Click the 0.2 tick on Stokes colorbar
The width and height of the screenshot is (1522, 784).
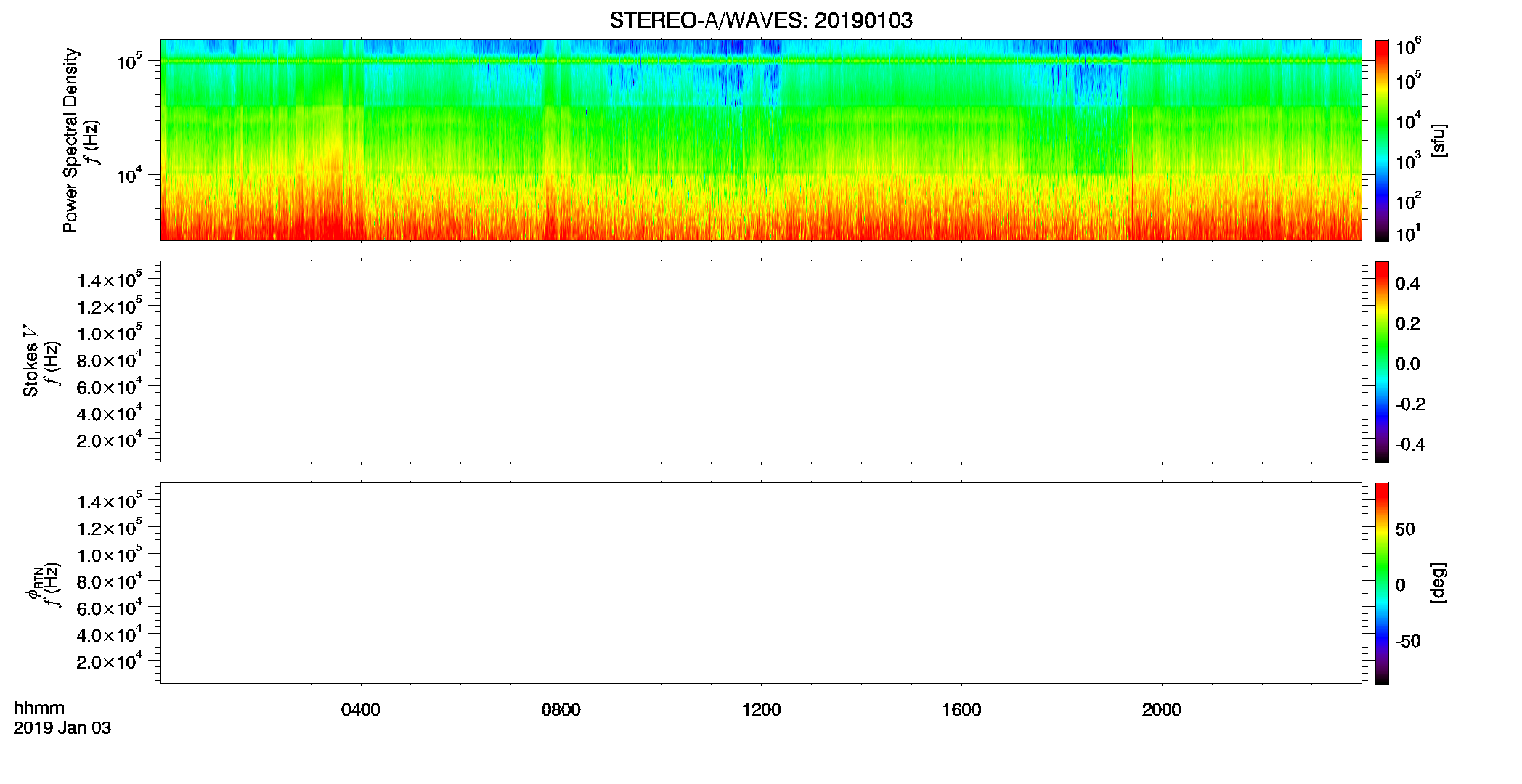coord(1407,324)
